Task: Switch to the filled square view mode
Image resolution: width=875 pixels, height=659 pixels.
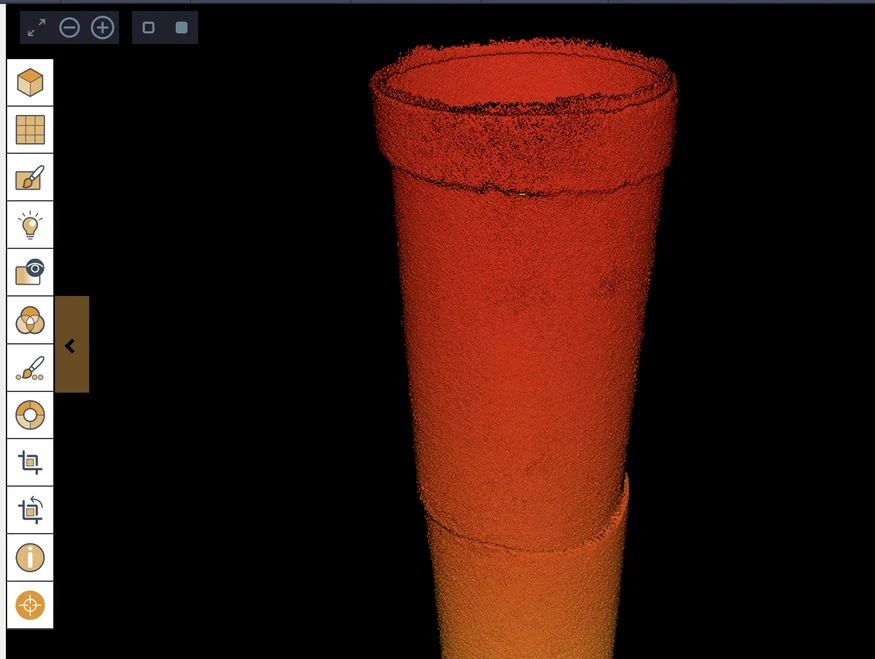Action: (181, 27)
